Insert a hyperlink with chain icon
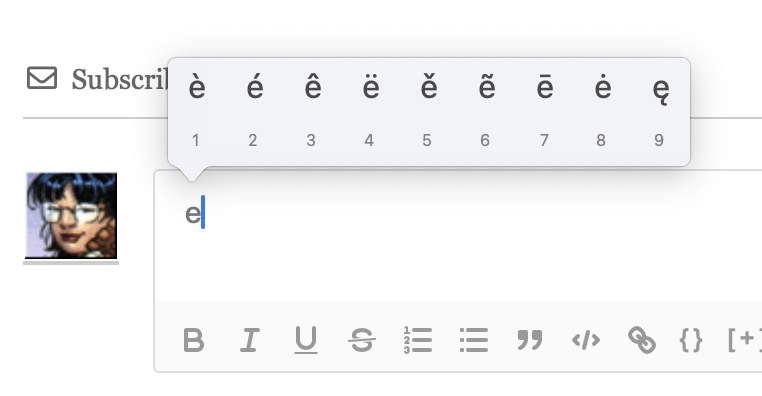This screenshot has height=396, width=762. tap(642, 340)
